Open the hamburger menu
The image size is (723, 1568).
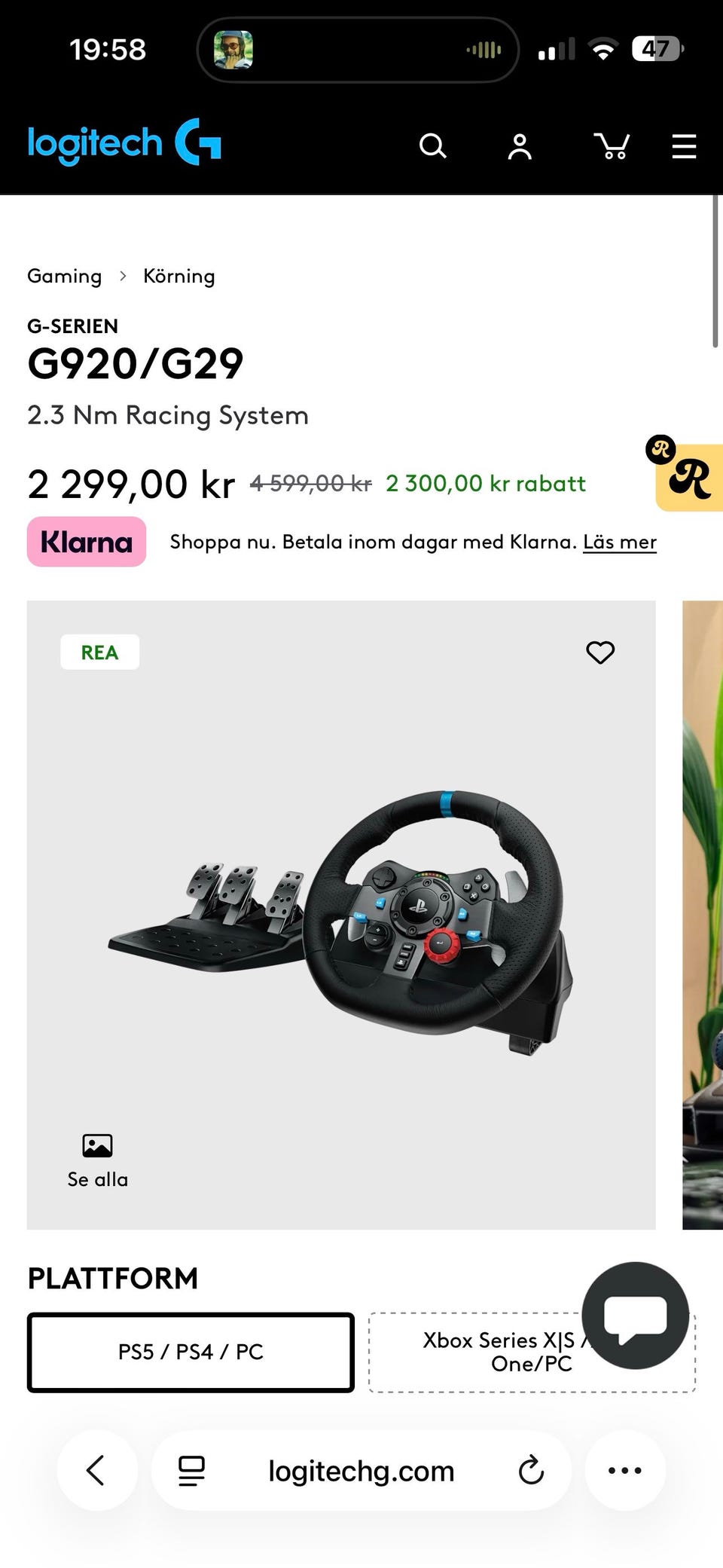(x=684, y=146)
